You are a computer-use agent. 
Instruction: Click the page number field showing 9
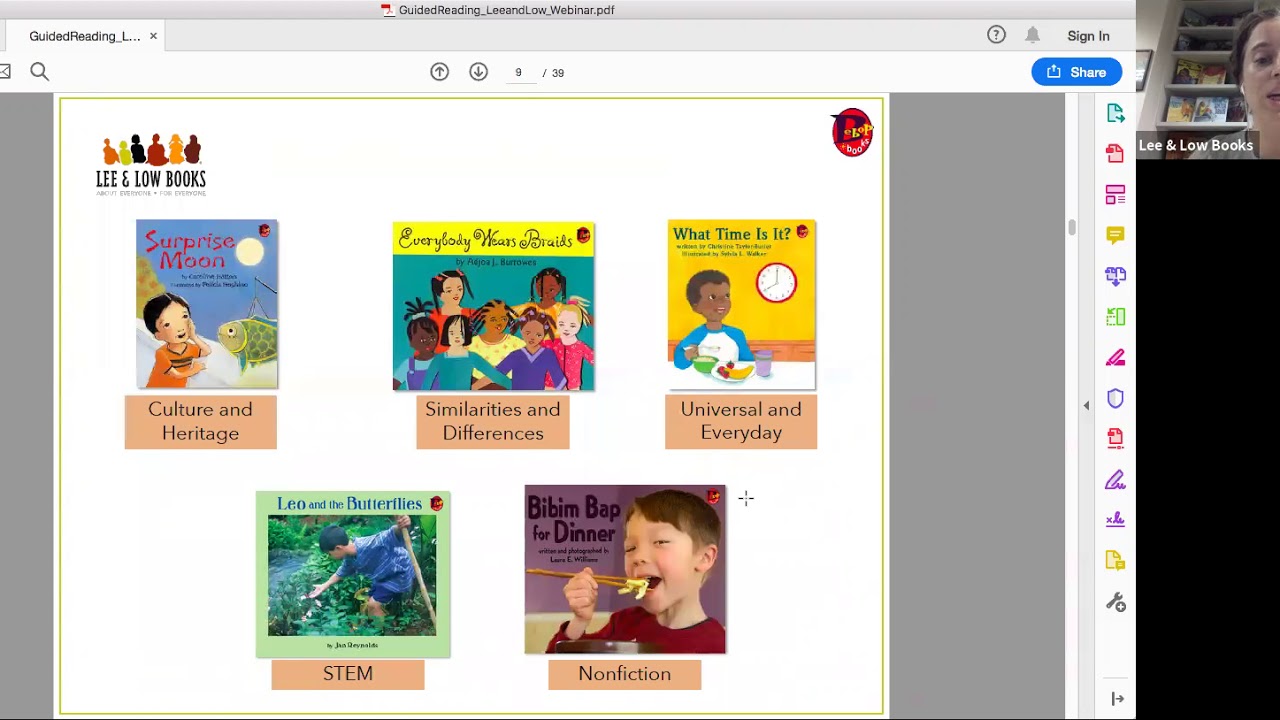click(518, 72)
